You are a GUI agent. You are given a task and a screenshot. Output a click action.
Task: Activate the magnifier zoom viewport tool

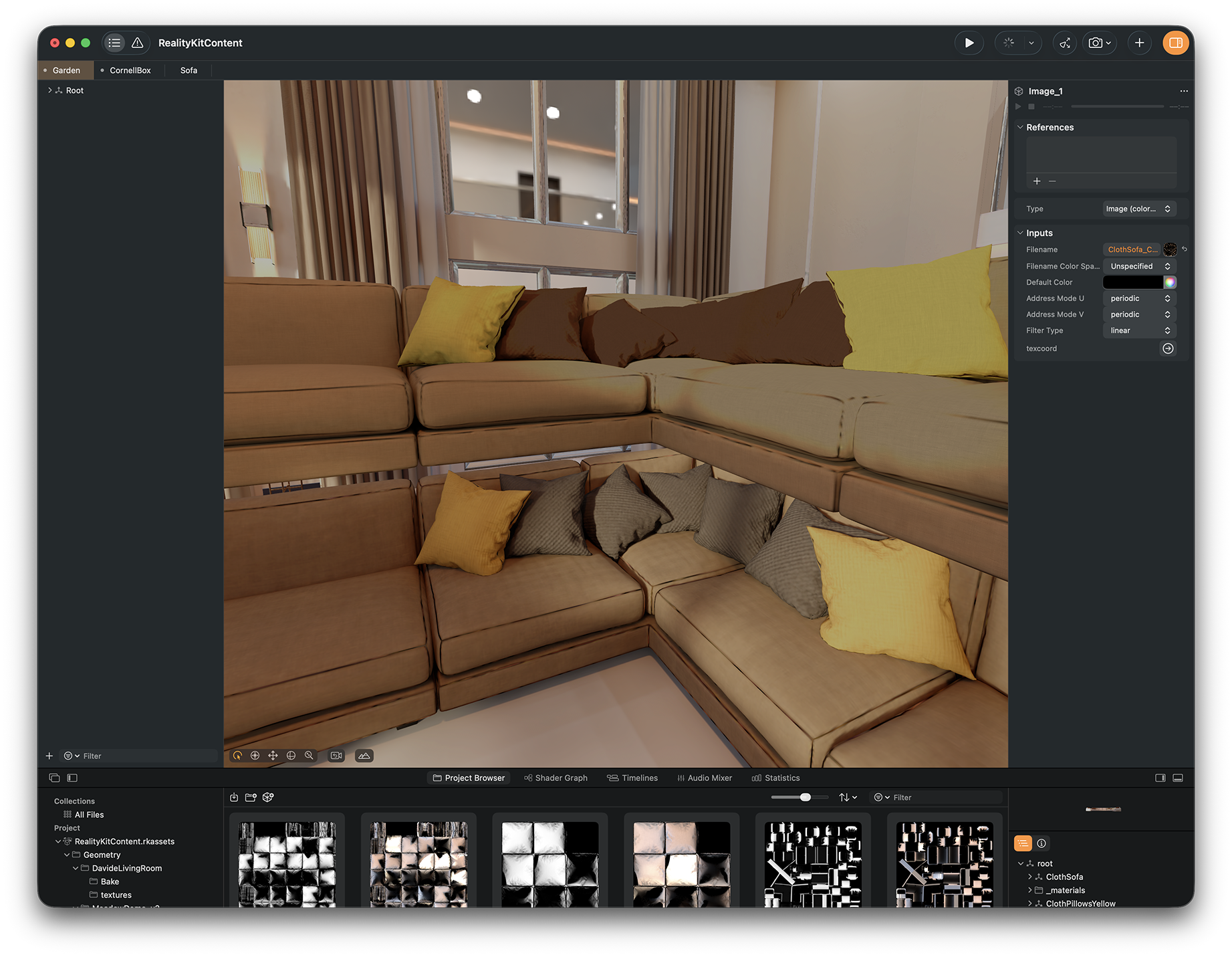point(309,756)
